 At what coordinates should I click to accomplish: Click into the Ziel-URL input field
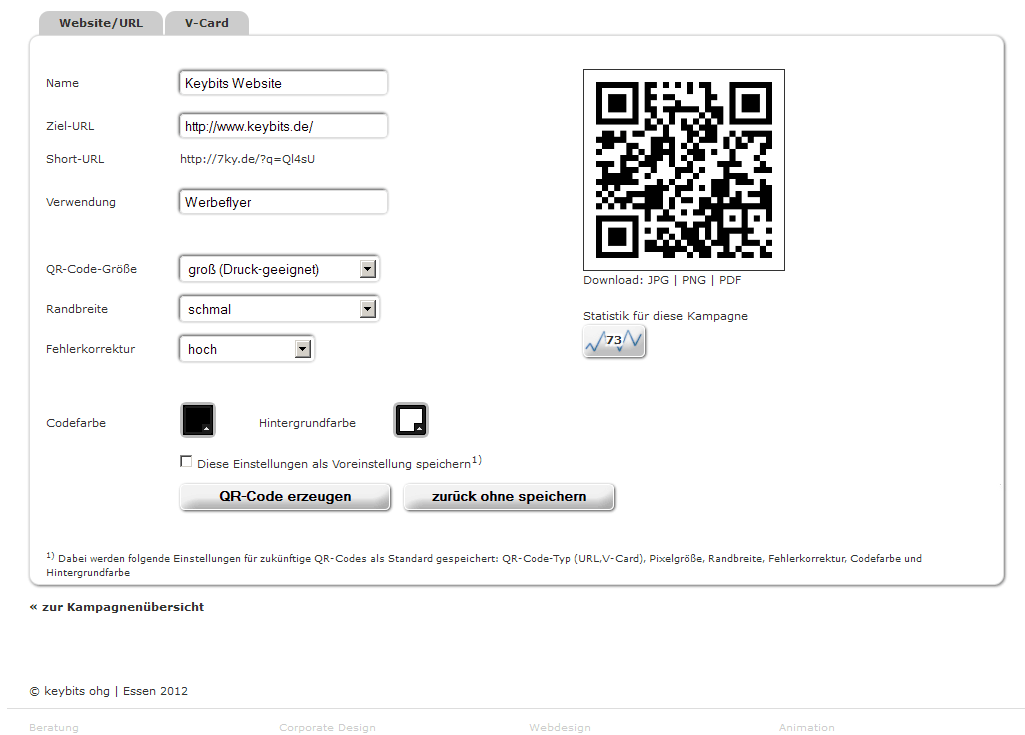(283, 126)
